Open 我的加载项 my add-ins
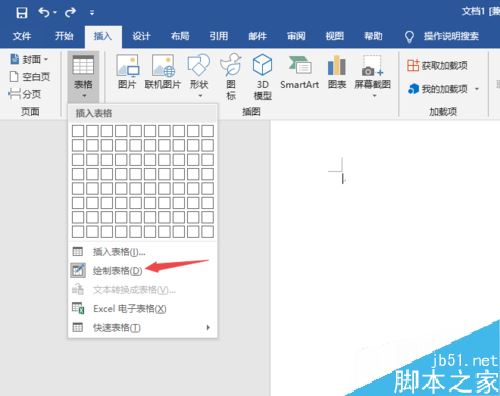 [438, 89]
